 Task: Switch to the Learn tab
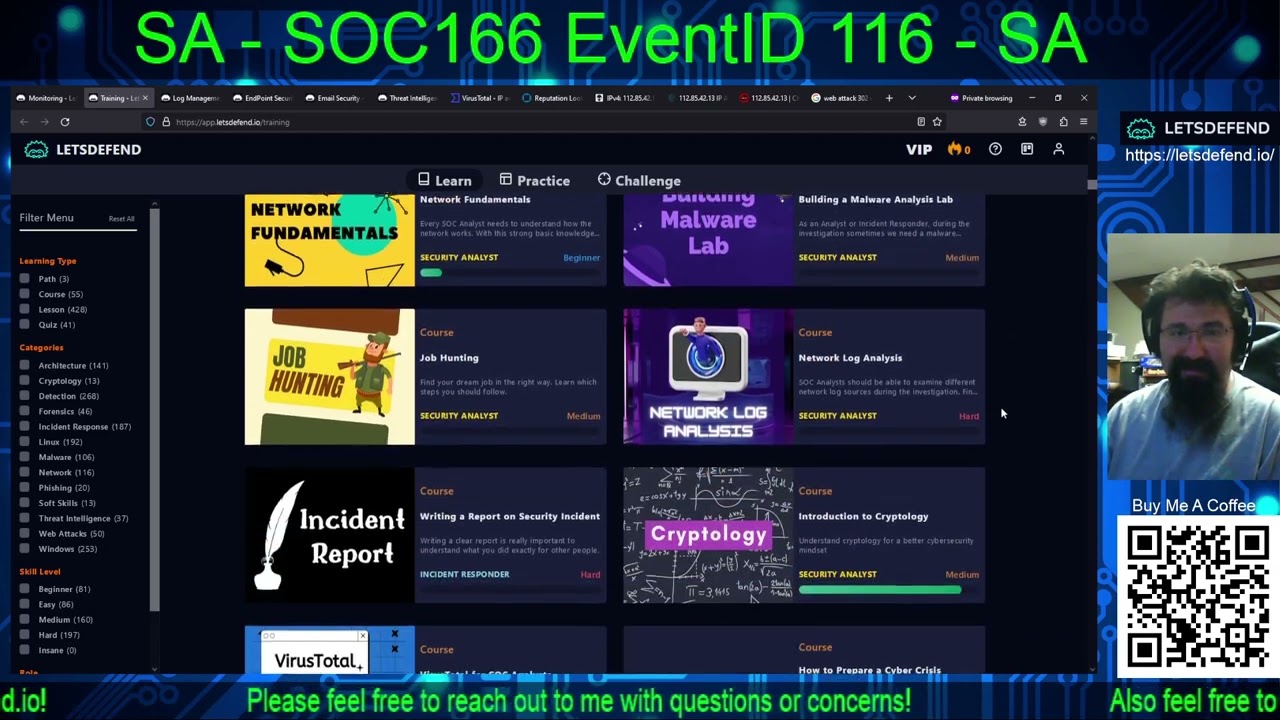tap(444, 181)
